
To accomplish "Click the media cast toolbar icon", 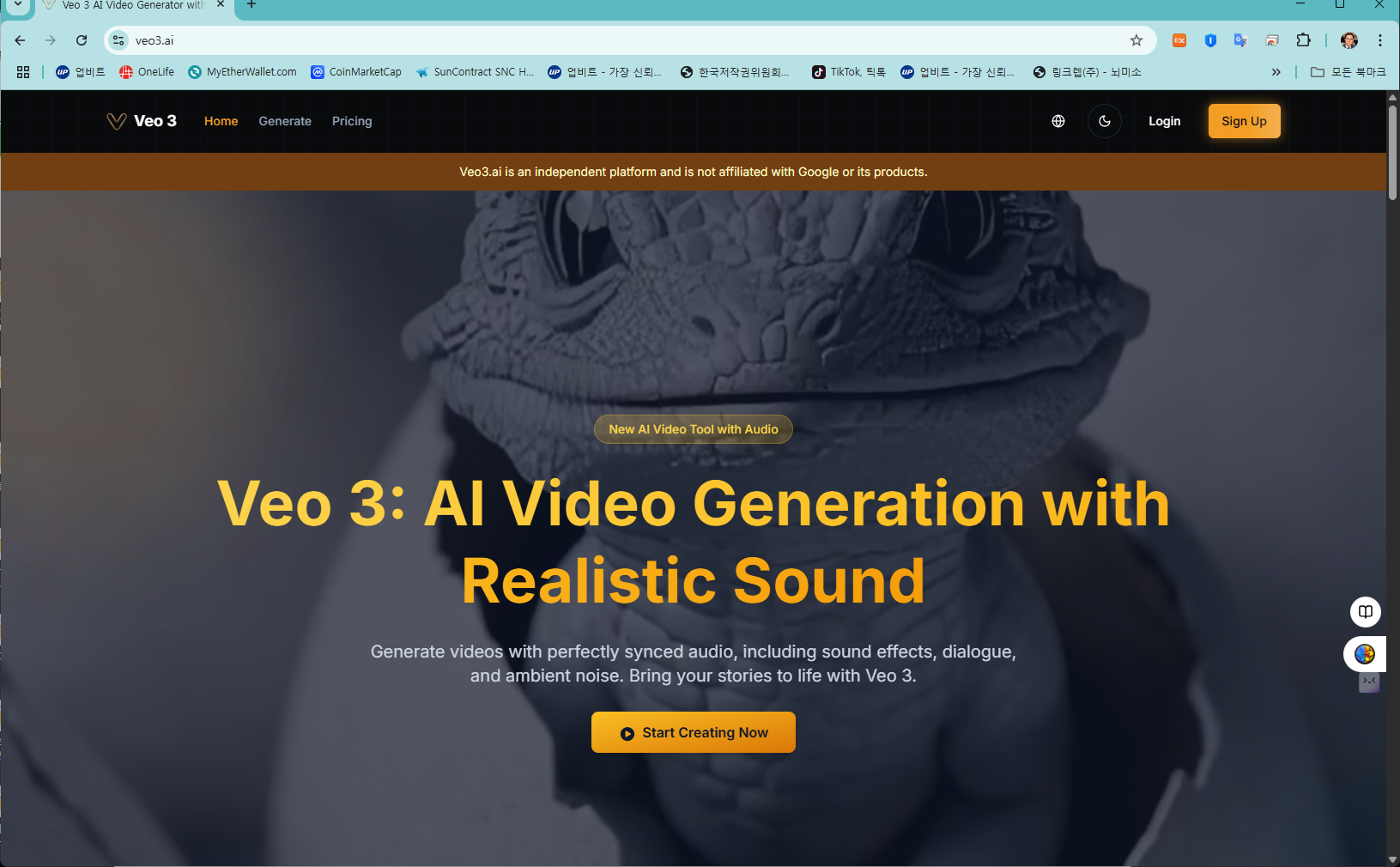I will coord(1272,40).
